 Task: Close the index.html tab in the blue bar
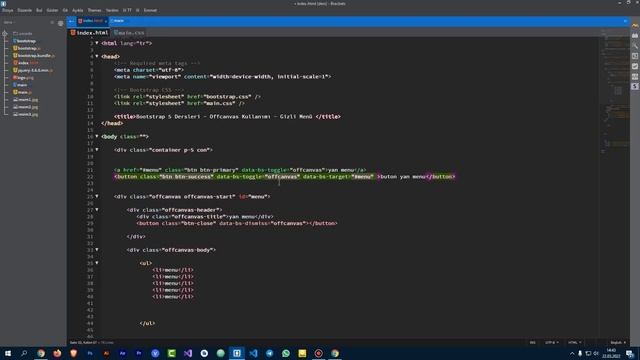pyautogui.click(x=106, y=21)
